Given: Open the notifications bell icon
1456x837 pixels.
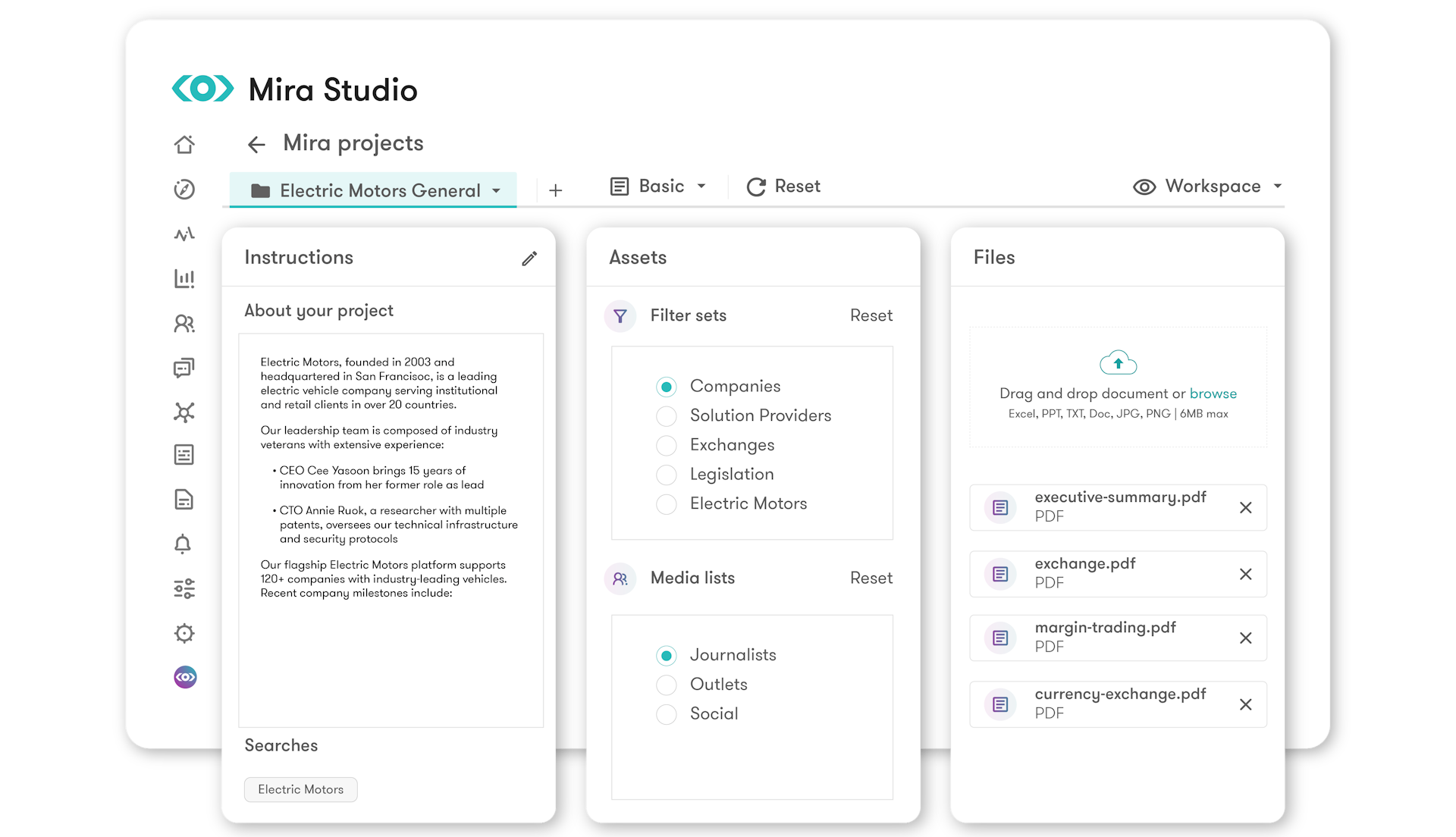Looking at the screenshot, I should pyautogui.click(x=183, y=544).
